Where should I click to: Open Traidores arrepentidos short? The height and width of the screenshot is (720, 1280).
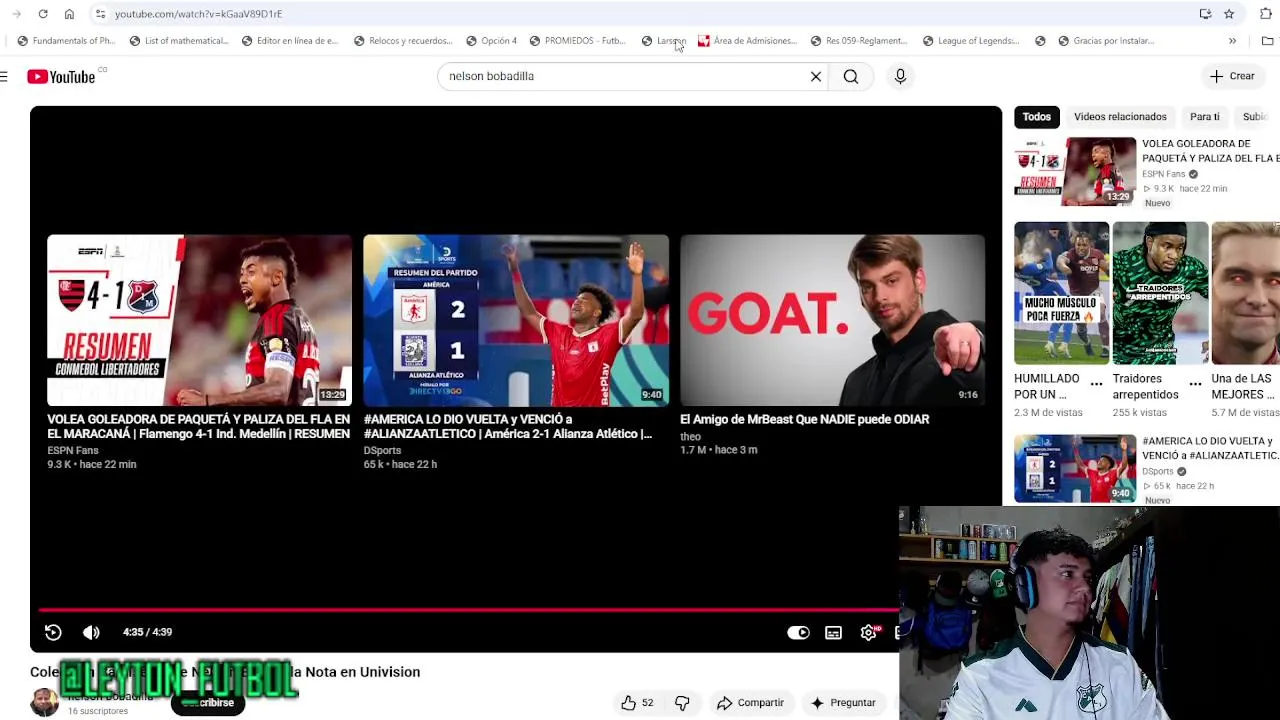(x=1160, y=293)
